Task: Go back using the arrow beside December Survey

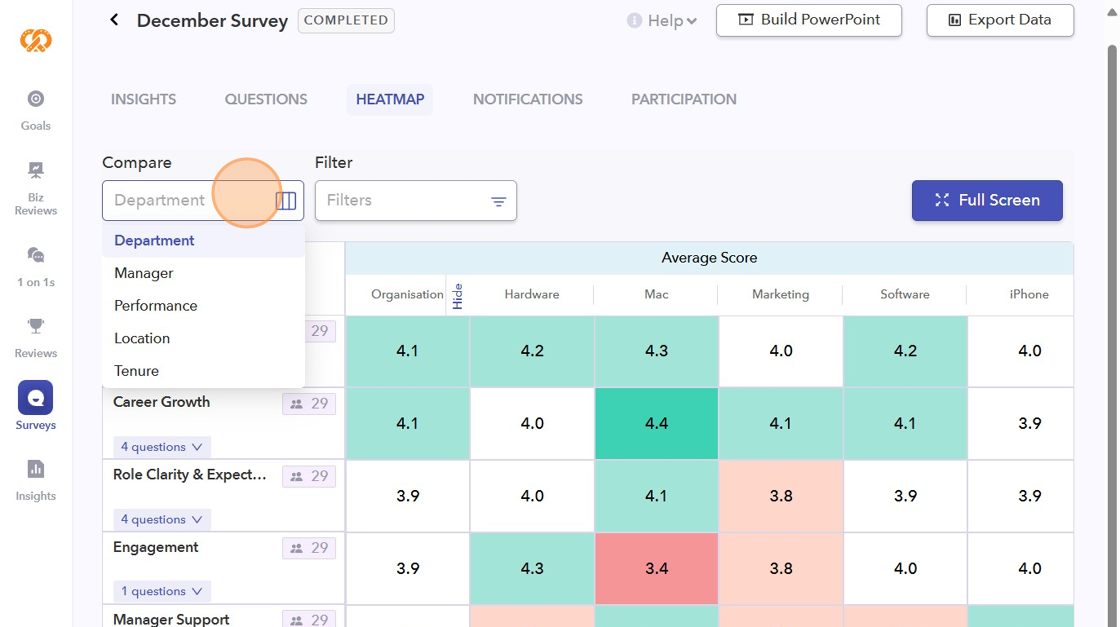Action: pos(114,20)
